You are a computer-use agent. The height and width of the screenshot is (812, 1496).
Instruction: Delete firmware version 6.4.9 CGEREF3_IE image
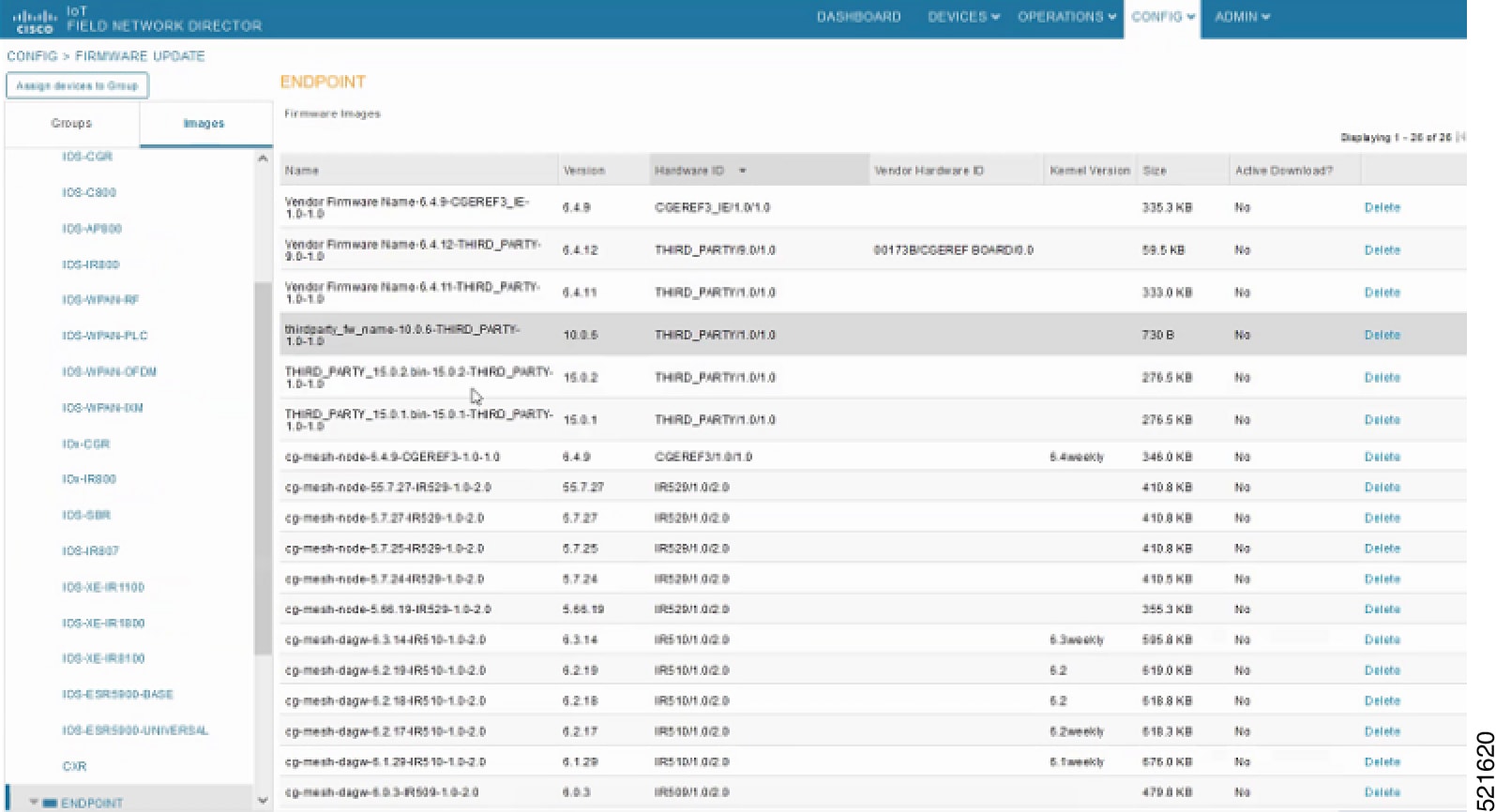(x=1382, y=207)
